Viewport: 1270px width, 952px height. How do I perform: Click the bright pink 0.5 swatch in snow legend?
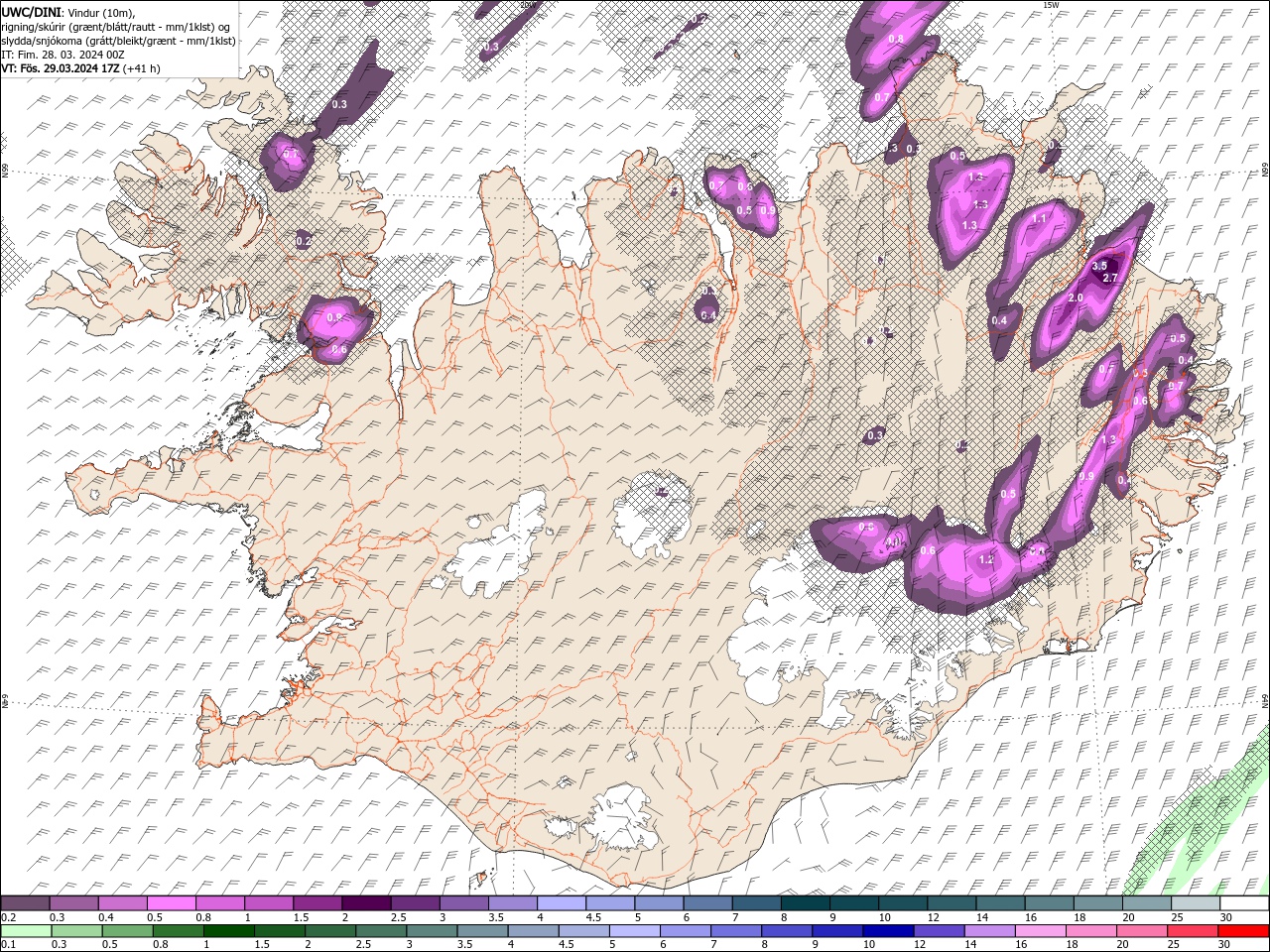point(171,903)
